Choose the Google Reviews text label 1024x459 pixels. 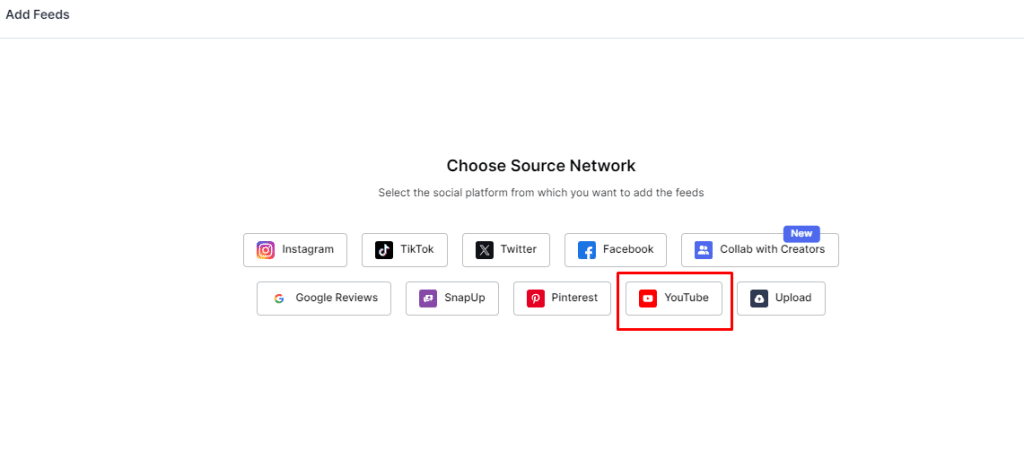pos(337,298)
